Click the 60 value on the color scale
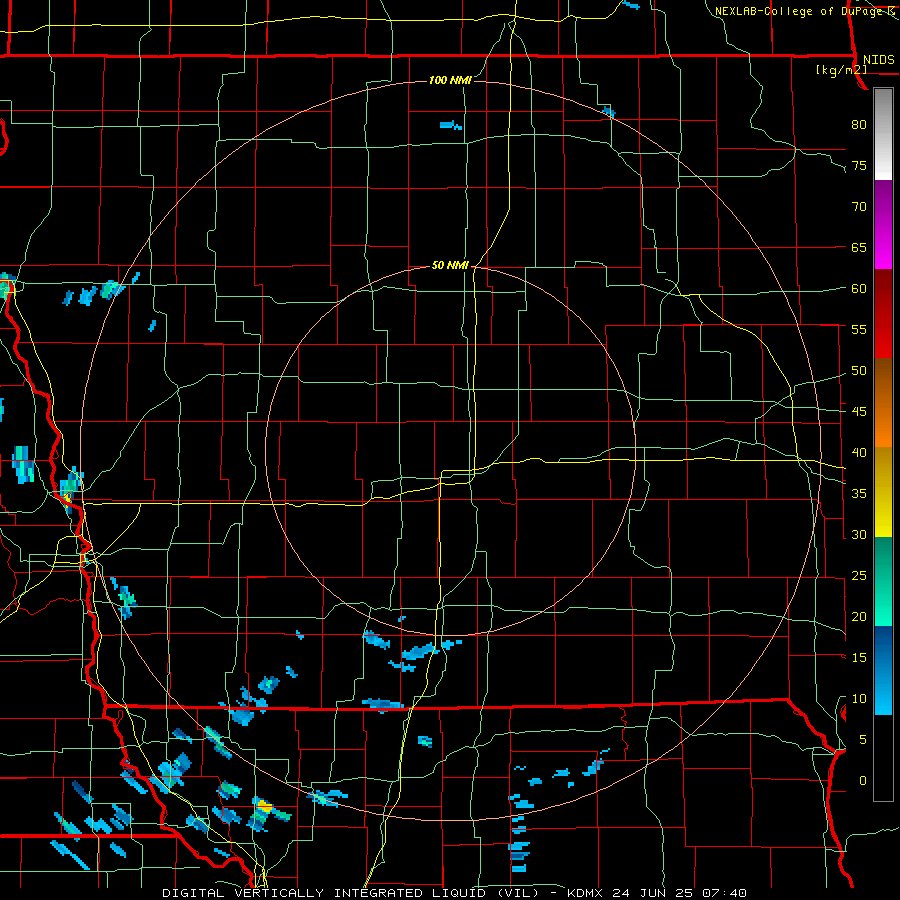Screen dimensions: 900x900 859,289
